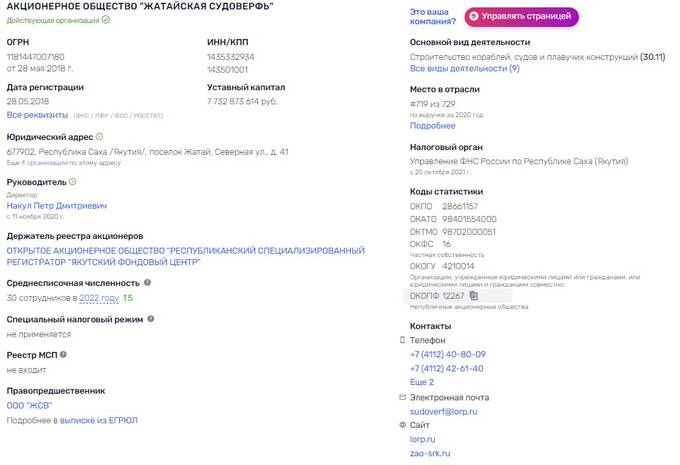This screenshot has height=465, width=680.
Task: Open the Все реквизиты link
Action: pos(37,115)
